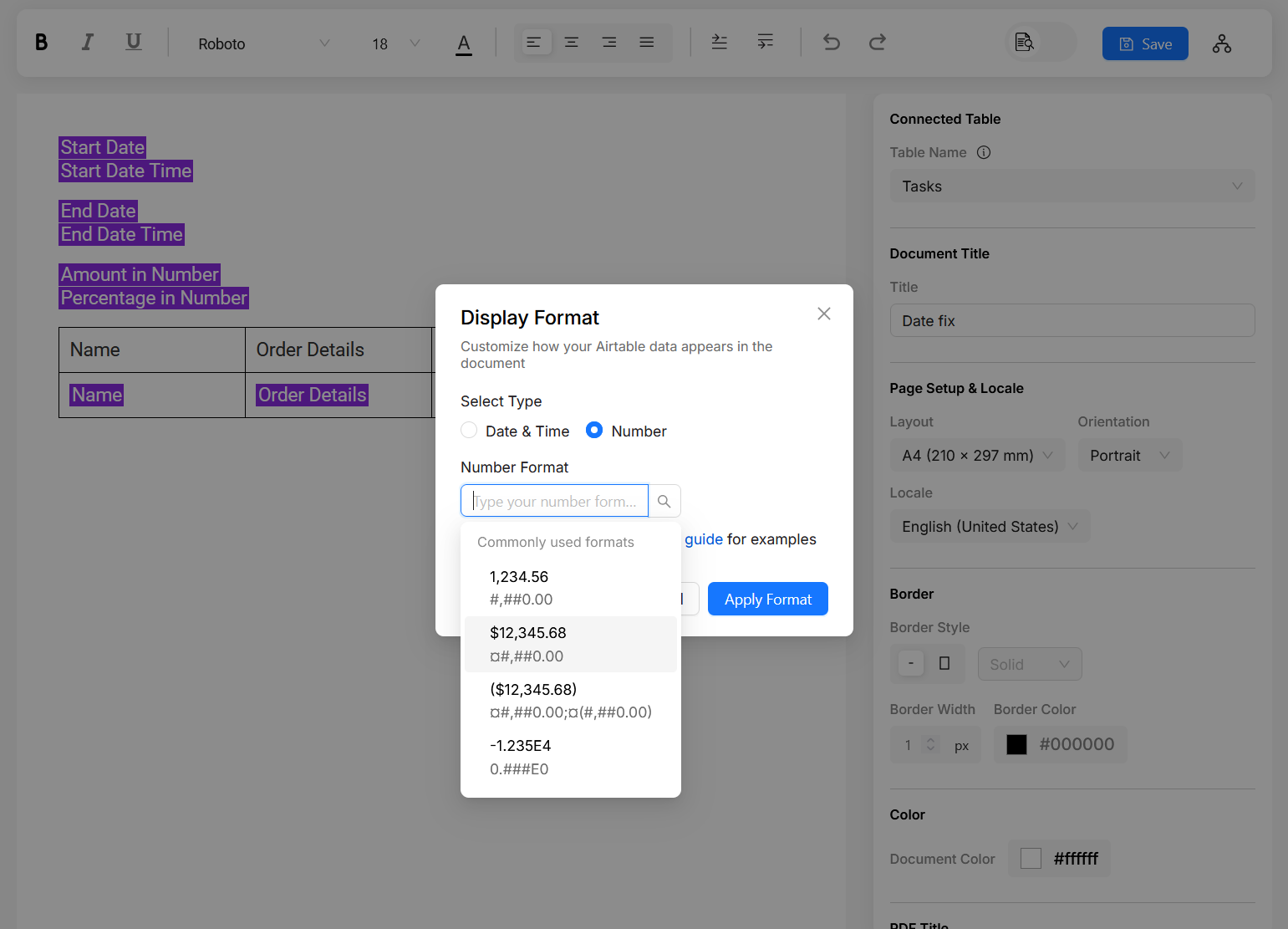
Task: Undo the last action
Action: point(831,43)
